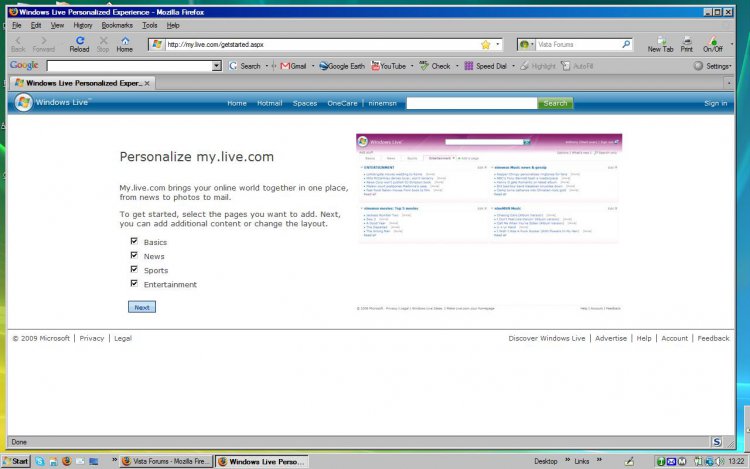Click the Feedback footer link
750x469 pixels.
[x=713, y=338]
